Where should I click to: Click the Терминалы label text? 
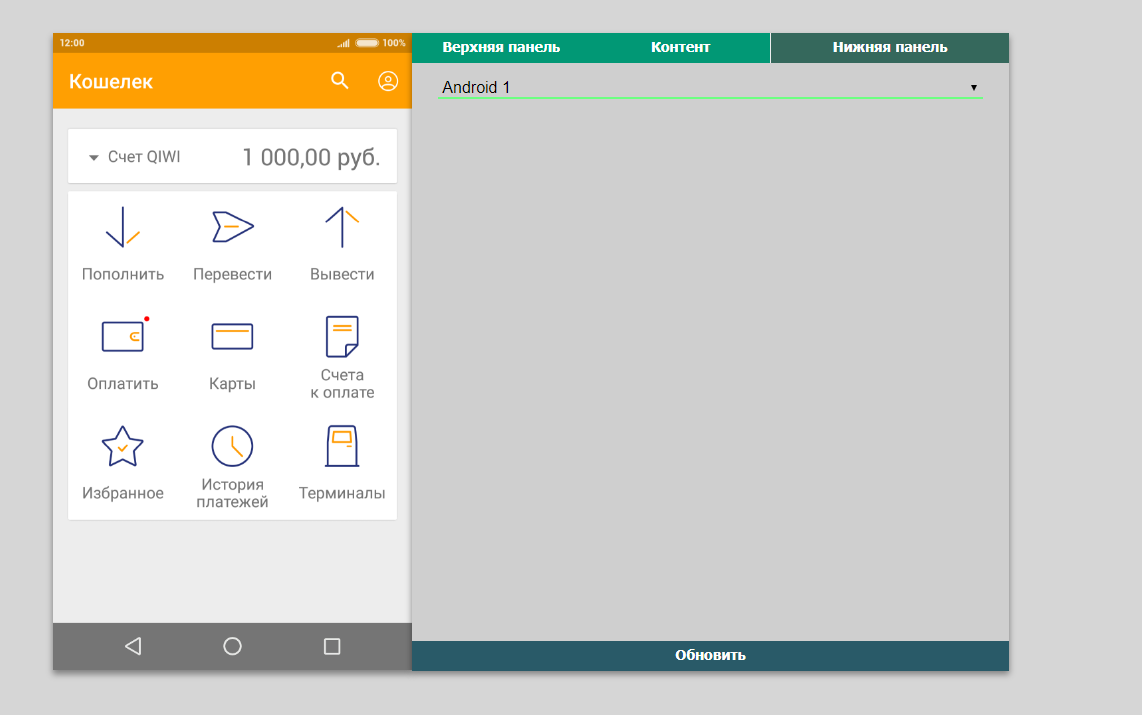click(x=342, y=494)
